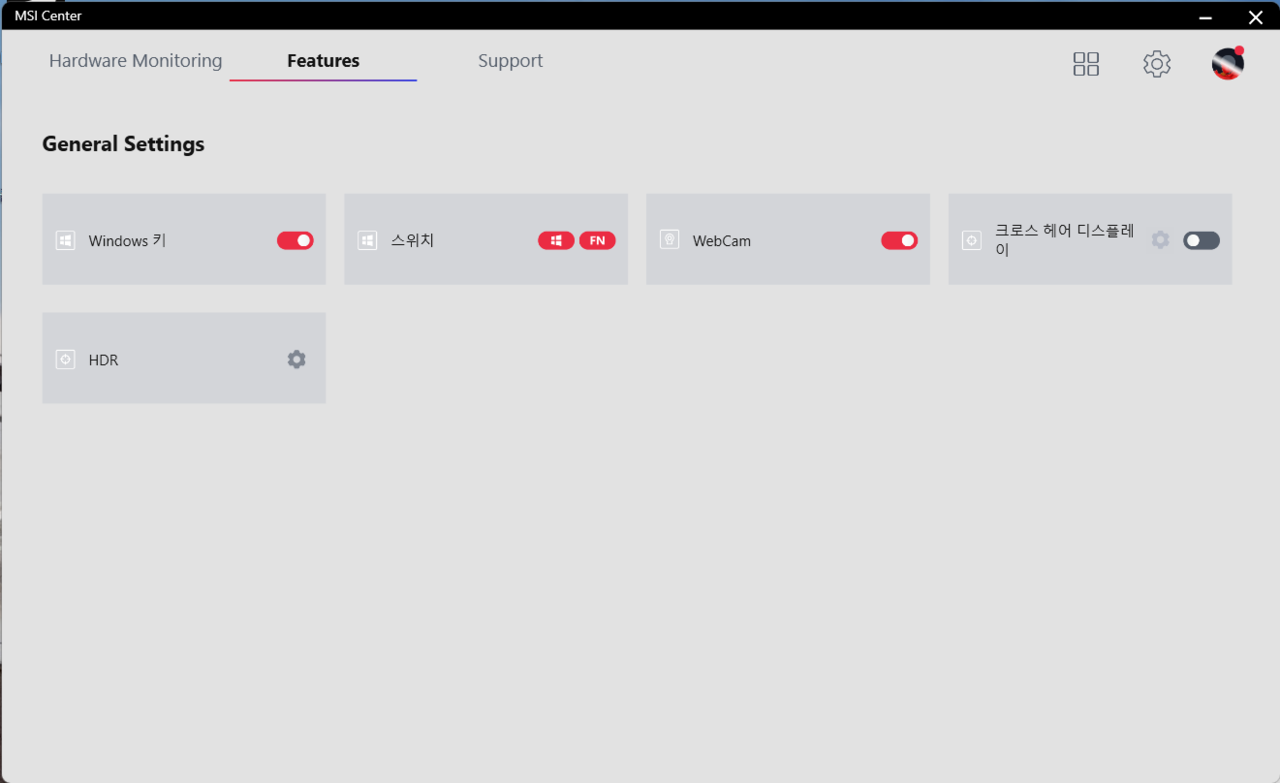Click the 크로스 헤어 디스플레이 tile icon
Image resolution: width=1280 pixels, height=783 pixels.
pos(971,241)
